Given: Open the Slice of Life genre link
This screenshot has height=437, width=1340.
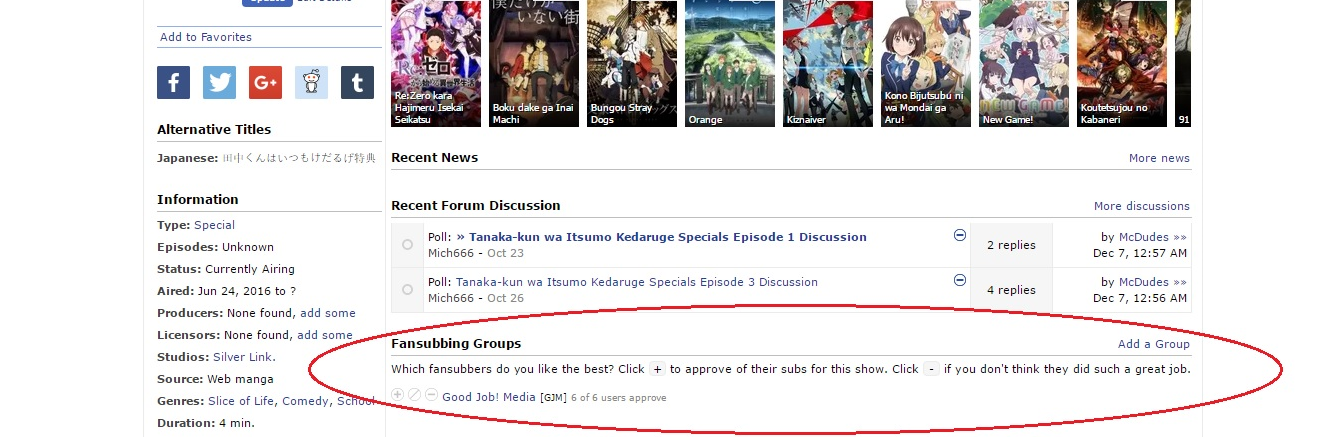Looking at the screenshot, I should tap(240, 401).
